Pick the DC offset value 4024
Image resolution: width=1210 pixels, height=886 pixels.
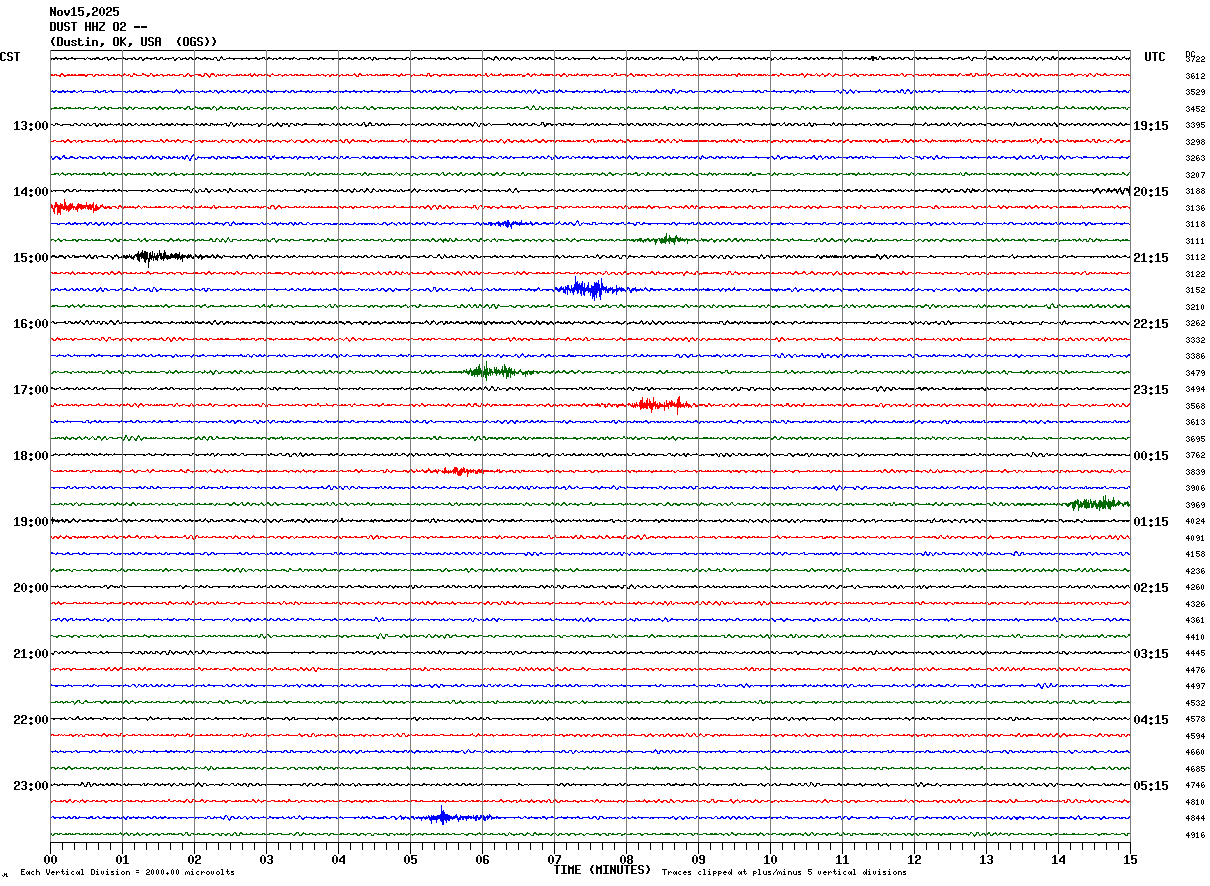click(1195, 522)
